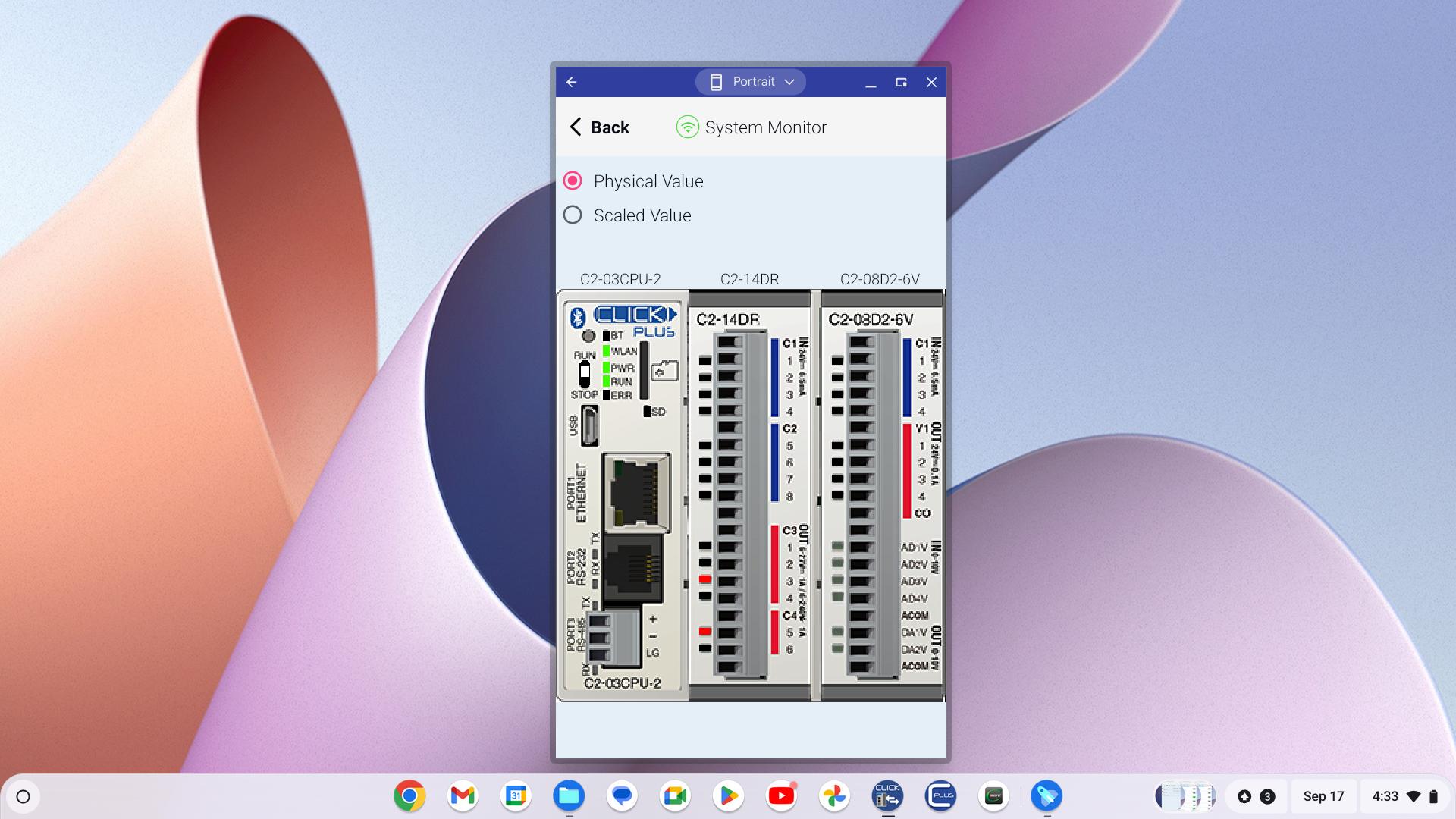
Task: Click the AD1V analog input on C2-08D2-6V
Action: point(914,547)
